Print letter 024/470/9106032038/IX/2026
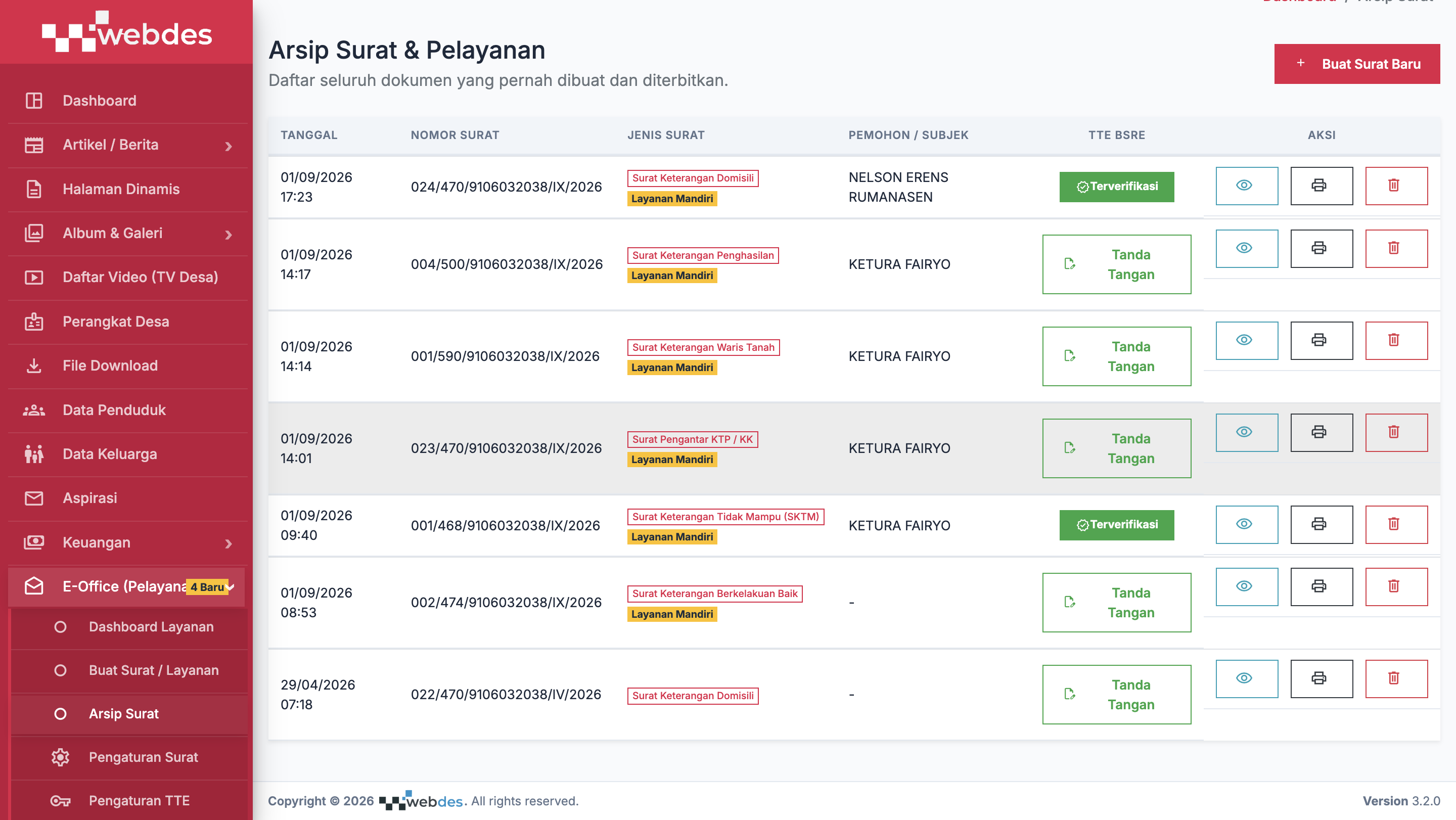The width and height of the screenshot is (1456, 820). tap(1322, 186)
